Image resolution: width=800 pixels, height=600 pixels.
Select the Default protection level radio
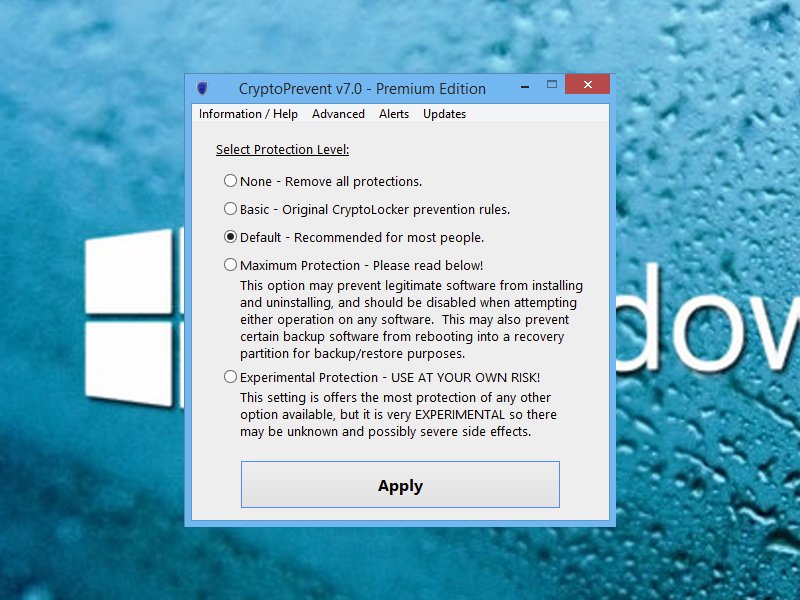(231, 237)
